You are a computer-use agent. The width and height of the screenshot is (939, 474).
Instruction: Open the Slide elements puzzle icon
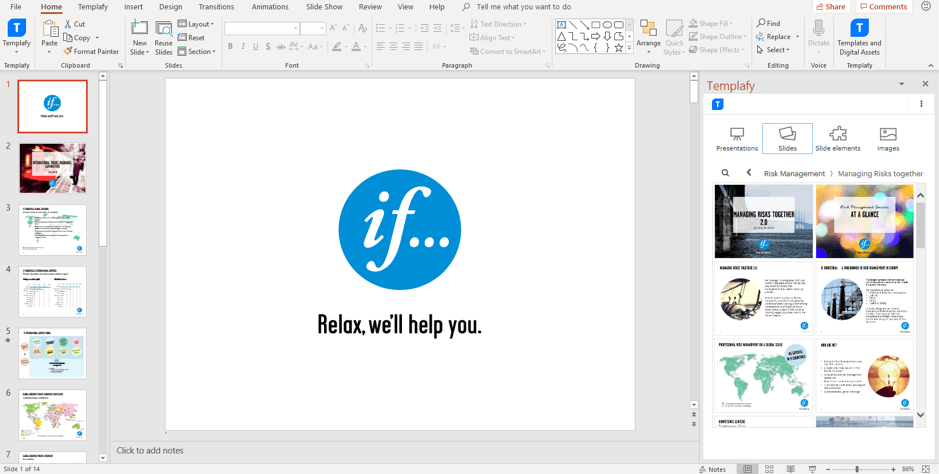pos(838,139)
